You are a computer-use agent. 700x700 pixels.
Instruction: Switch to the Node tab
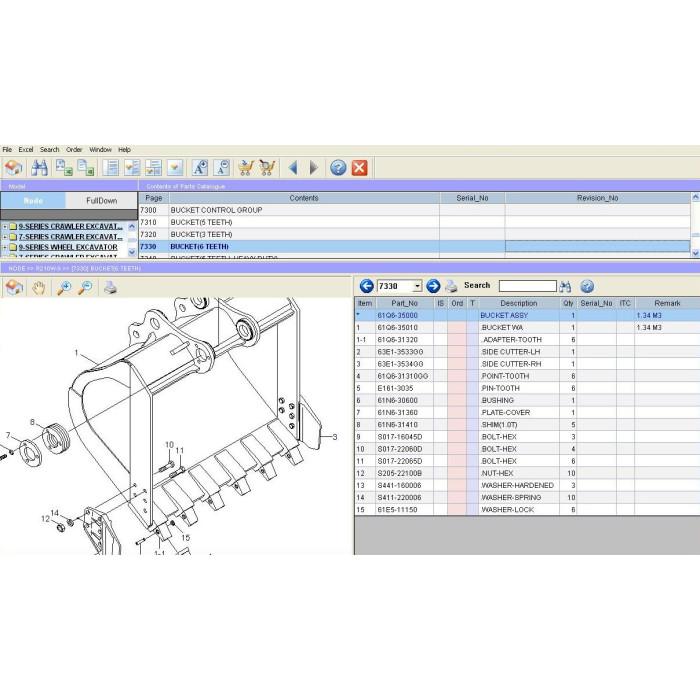pyautogui.click(x=33, y=200)
